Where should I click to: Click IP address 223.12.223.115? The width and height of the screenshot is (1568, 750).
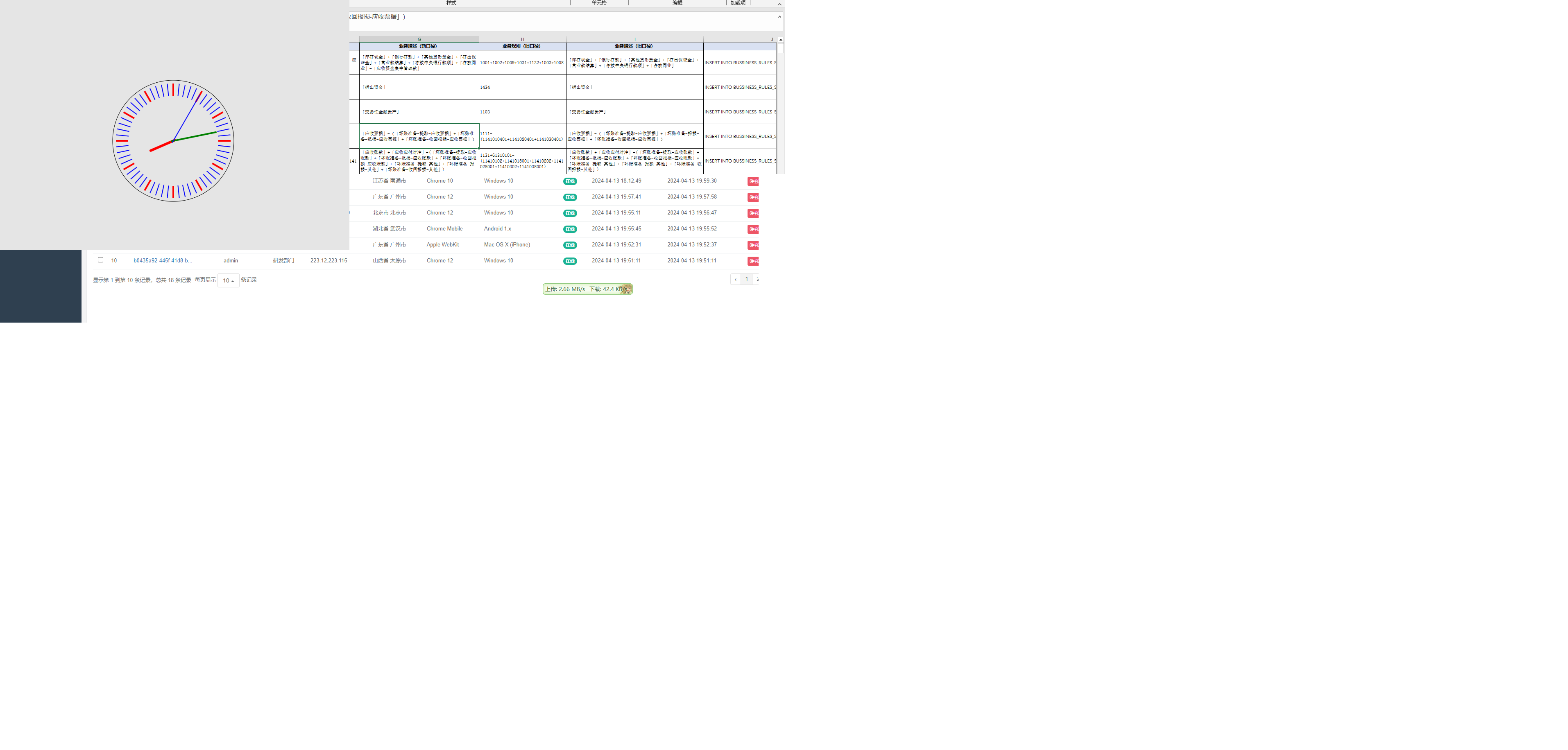329,260
